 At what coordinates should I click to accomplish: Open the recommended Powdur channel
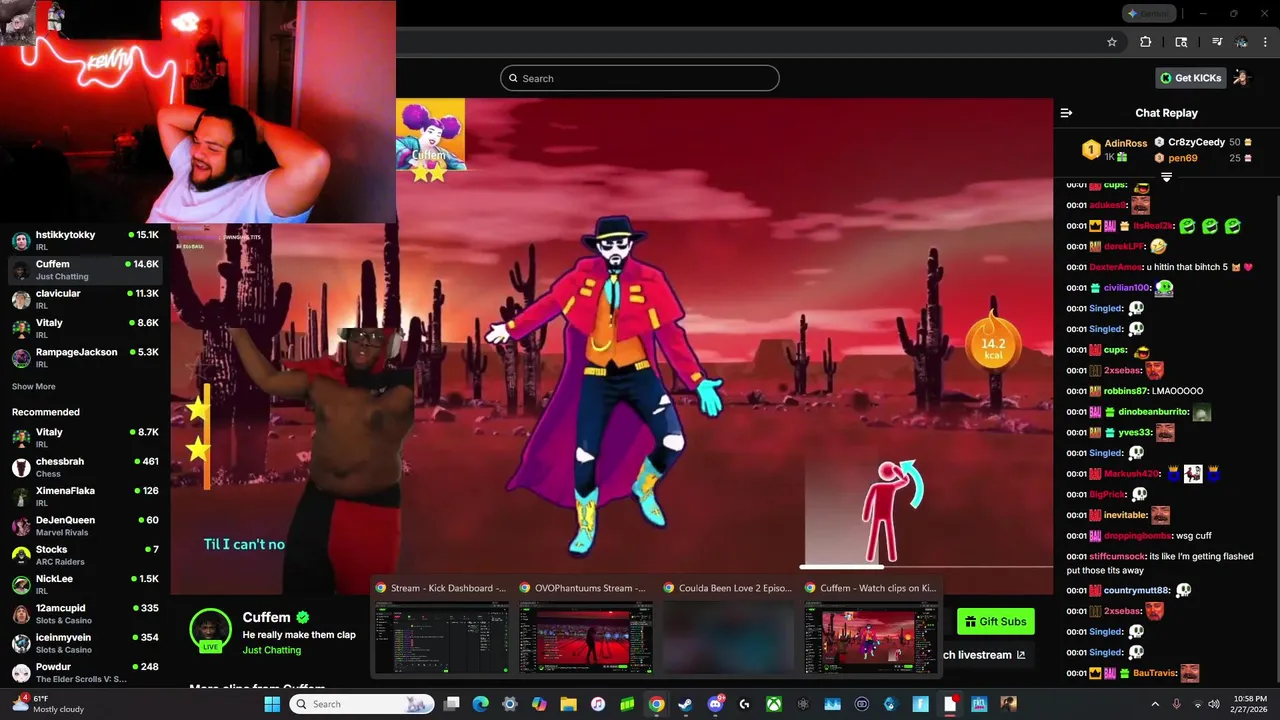(x=85, y=672)
